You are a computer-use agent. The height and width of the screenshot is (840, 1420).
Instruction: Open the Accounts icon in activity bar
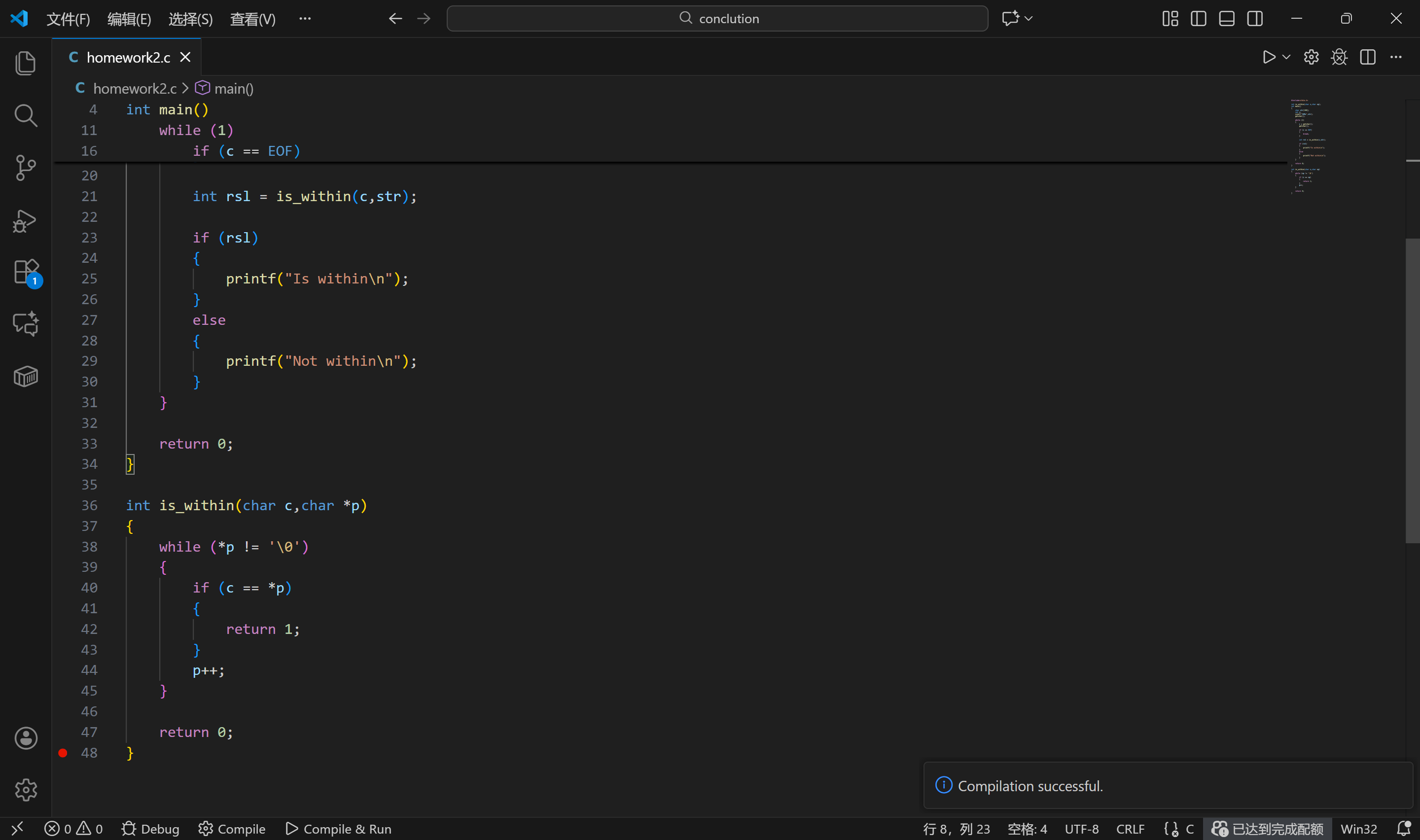26,738
